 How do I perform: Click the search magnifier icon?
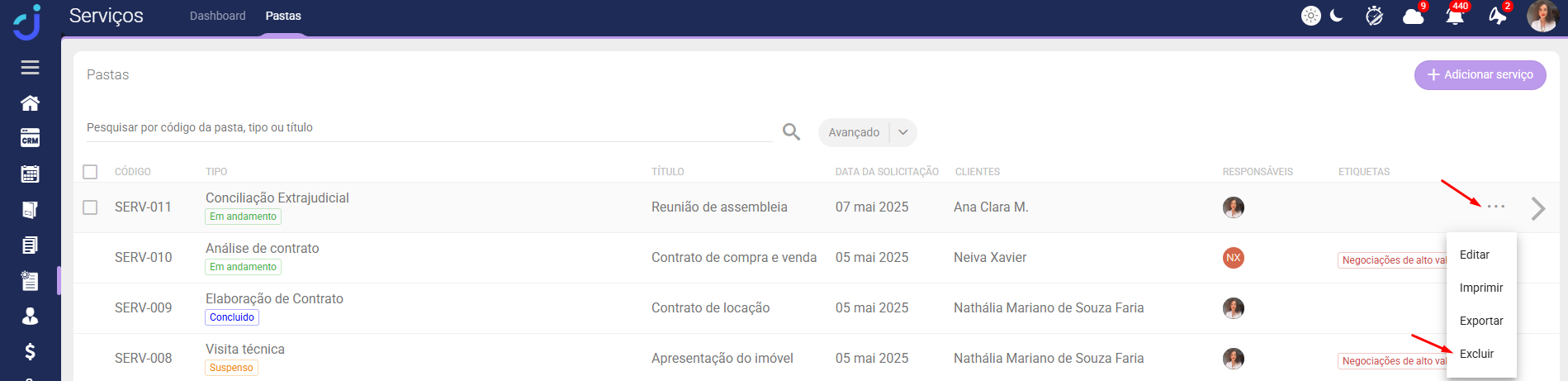pyautogui.click(x=791, y=131)
